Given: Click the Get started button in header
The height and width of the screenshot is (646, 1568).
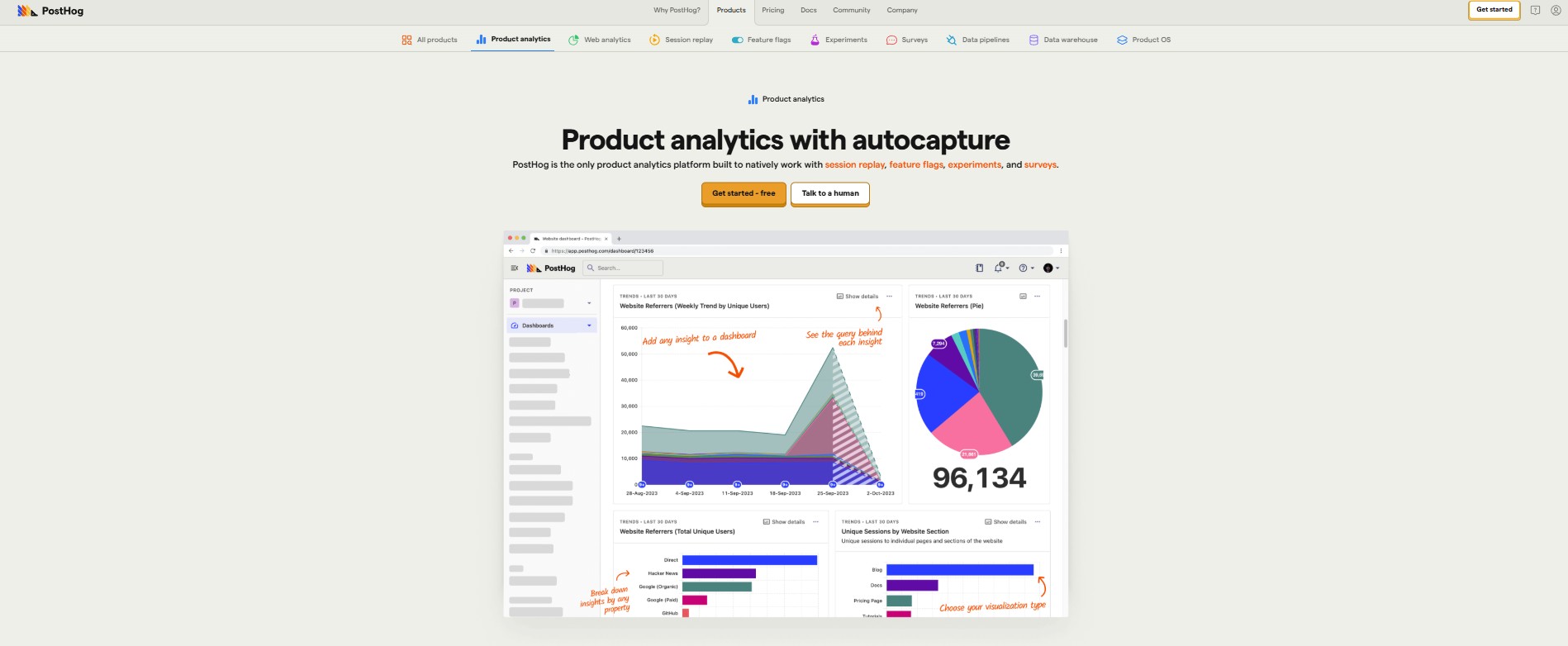Looking at the screenshot, I should click(1494, 10).
